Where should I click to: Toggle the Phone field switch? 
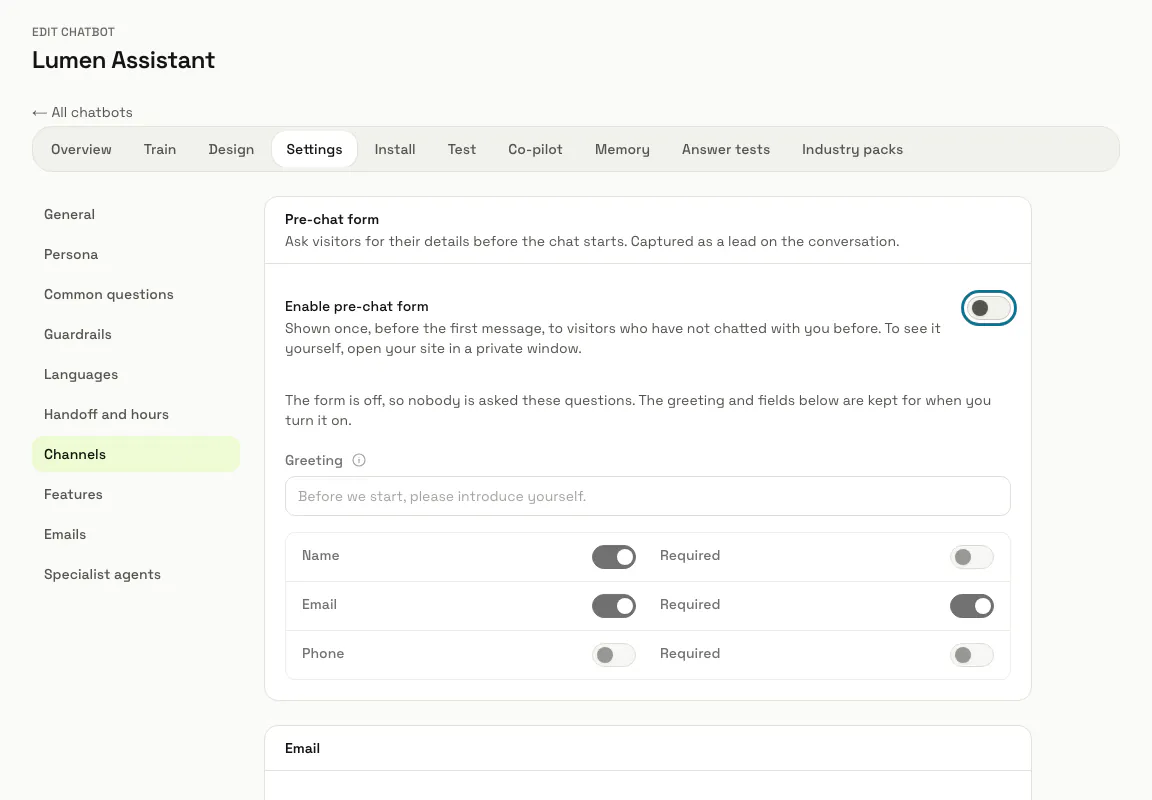613,655
